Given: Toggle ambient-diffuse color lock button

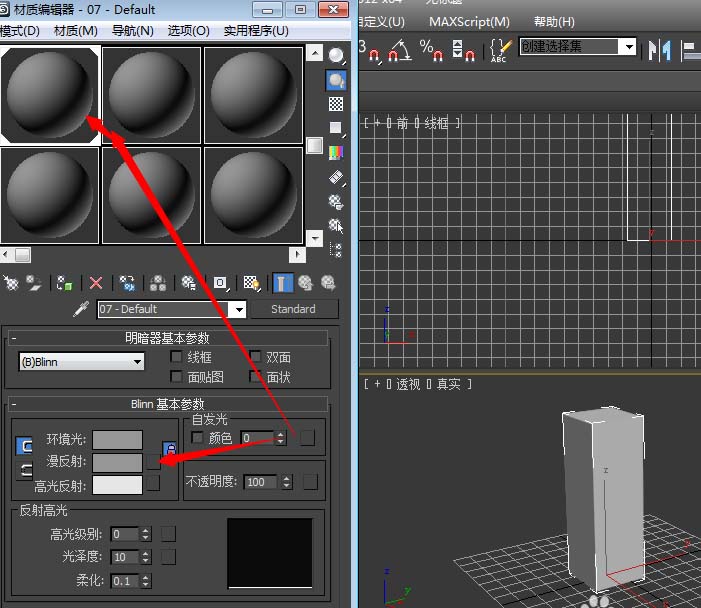Looking at the screenshot, I should tap(24, 446).
